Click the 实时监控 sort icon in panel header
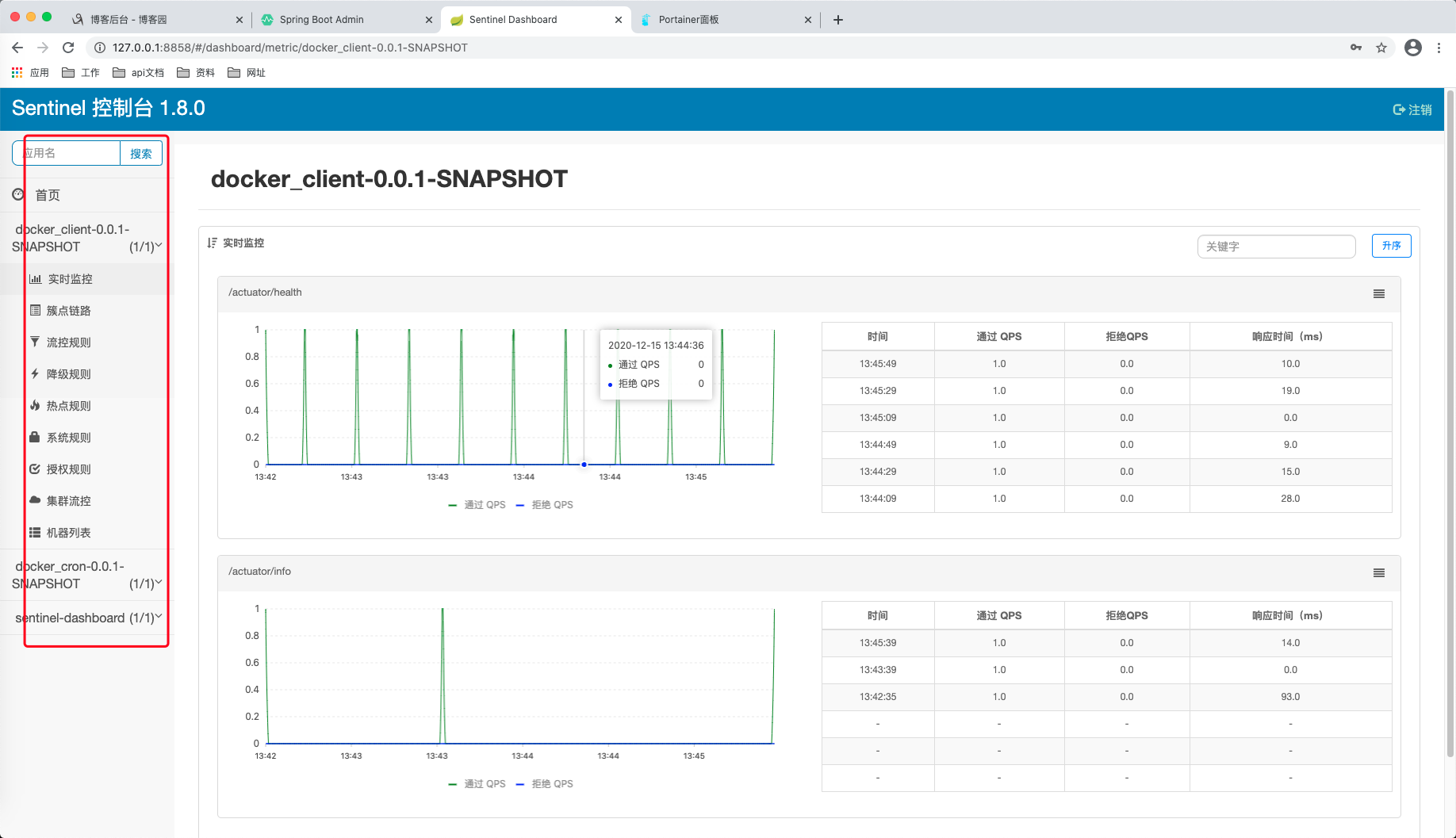1456x838 pixels. [x=212, y=243]
